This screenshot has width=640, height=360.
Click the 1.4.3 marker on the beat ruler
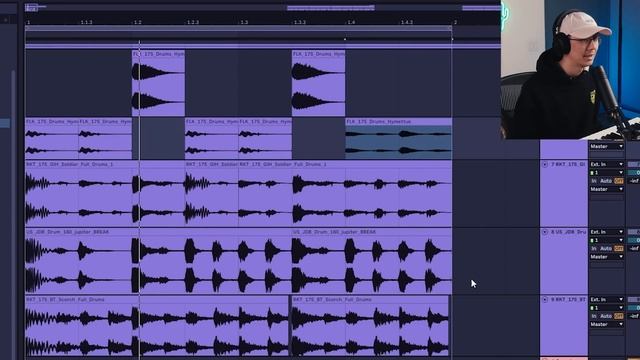click(x=407, y=22)
